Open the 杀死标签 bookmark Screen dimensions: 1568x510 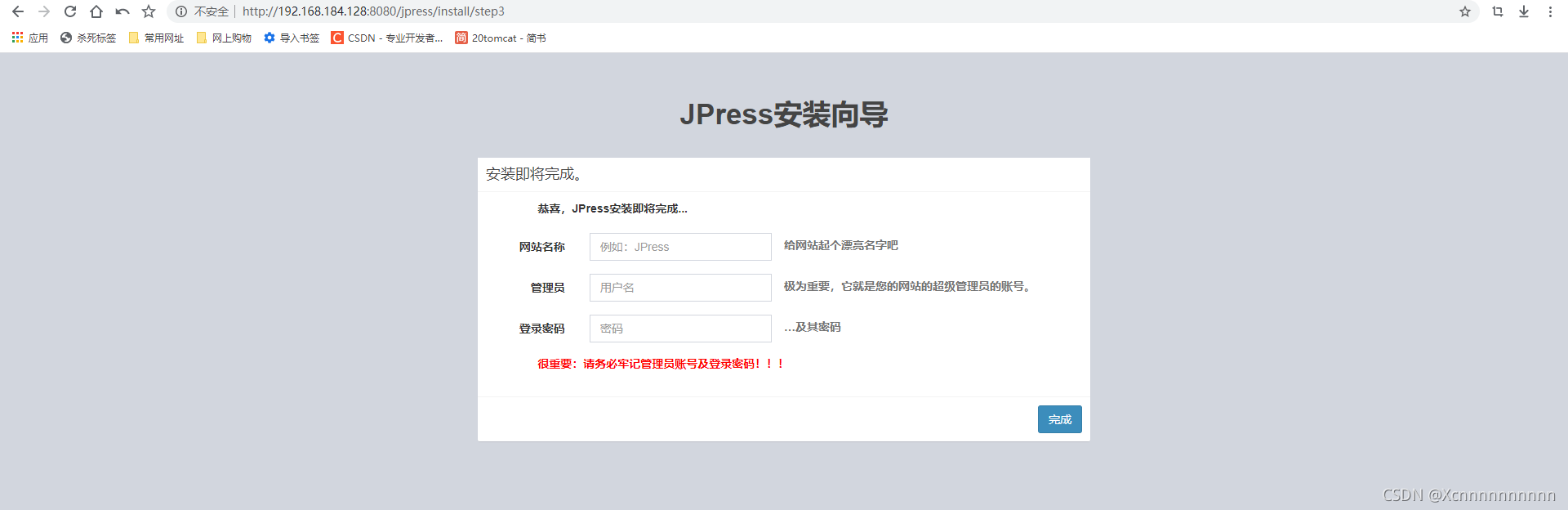coord(88,38)
